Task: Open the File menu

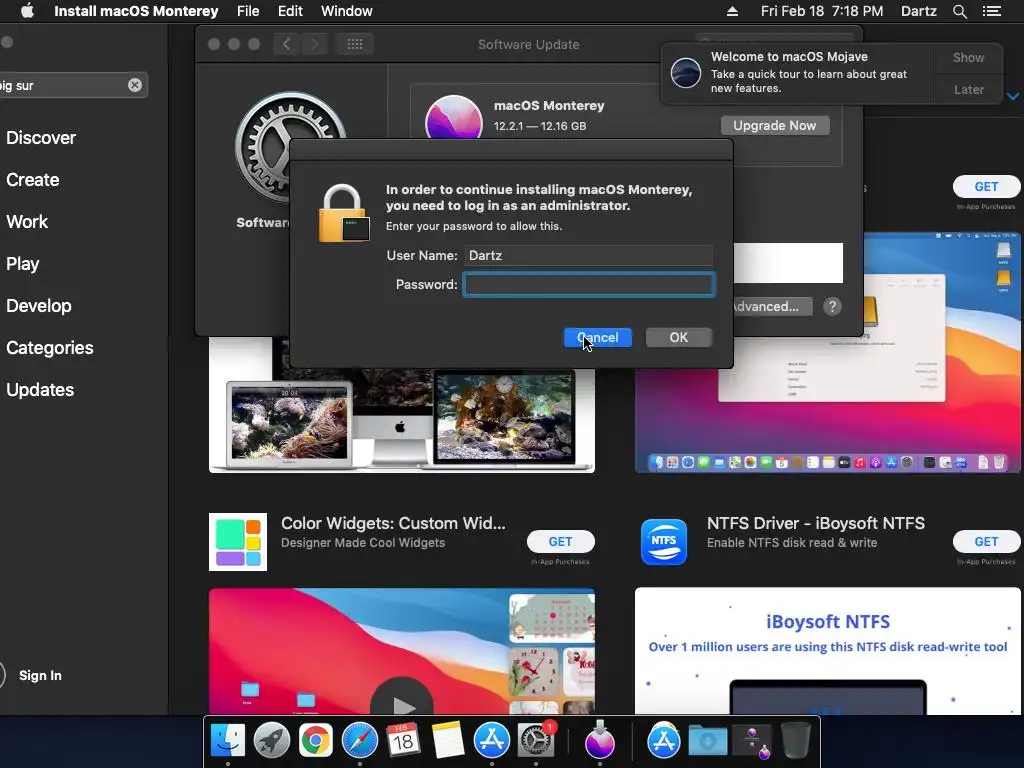Action: pyautogui.click(x=248, y=11)
